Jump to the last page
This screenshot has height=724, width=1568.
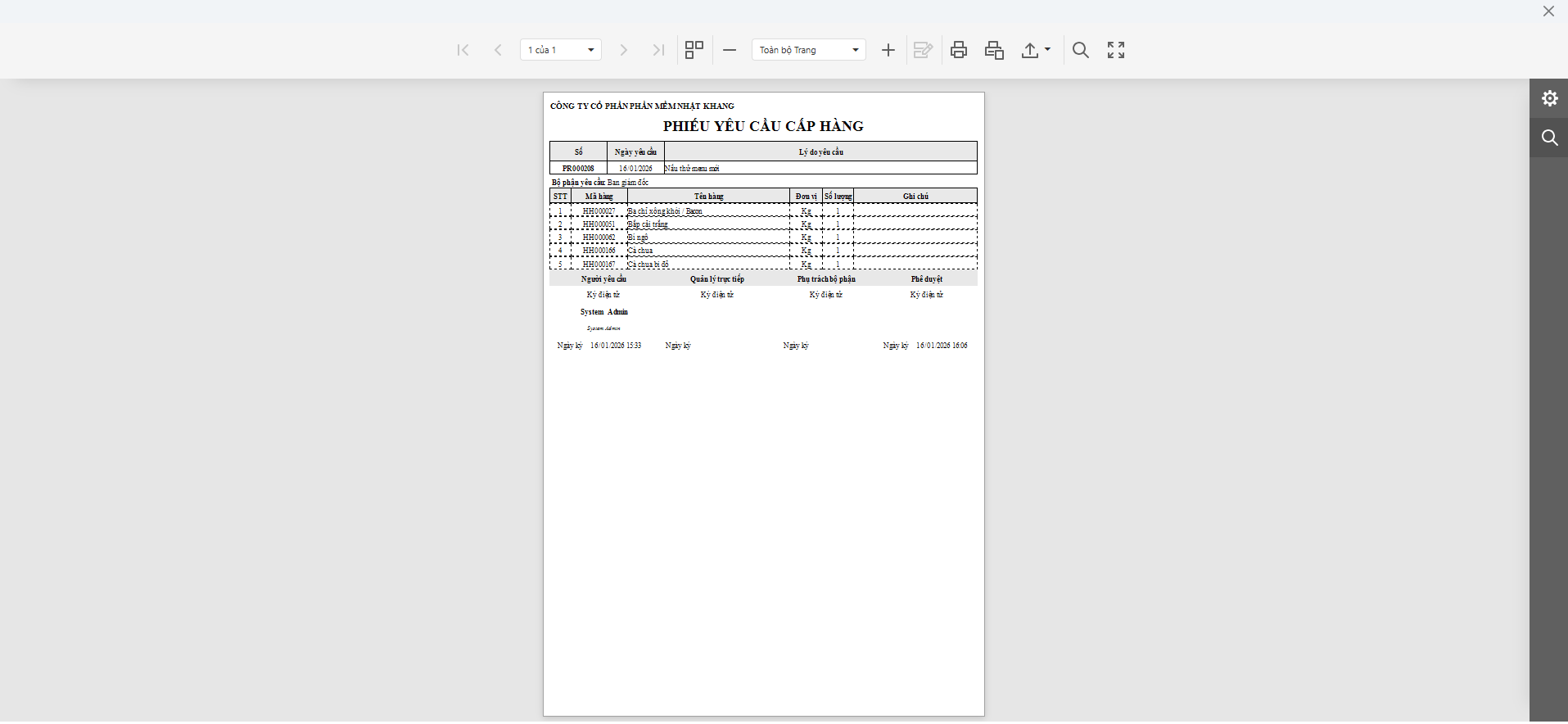tap(657, 50)
